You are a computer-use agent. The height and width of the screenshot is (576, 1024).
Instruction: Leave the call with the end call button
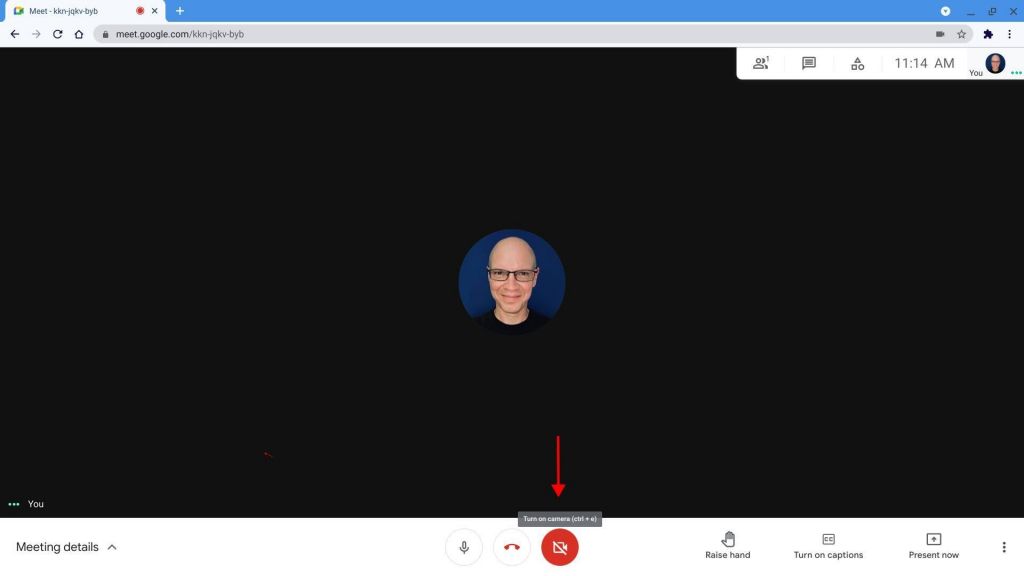pos(511,547)
